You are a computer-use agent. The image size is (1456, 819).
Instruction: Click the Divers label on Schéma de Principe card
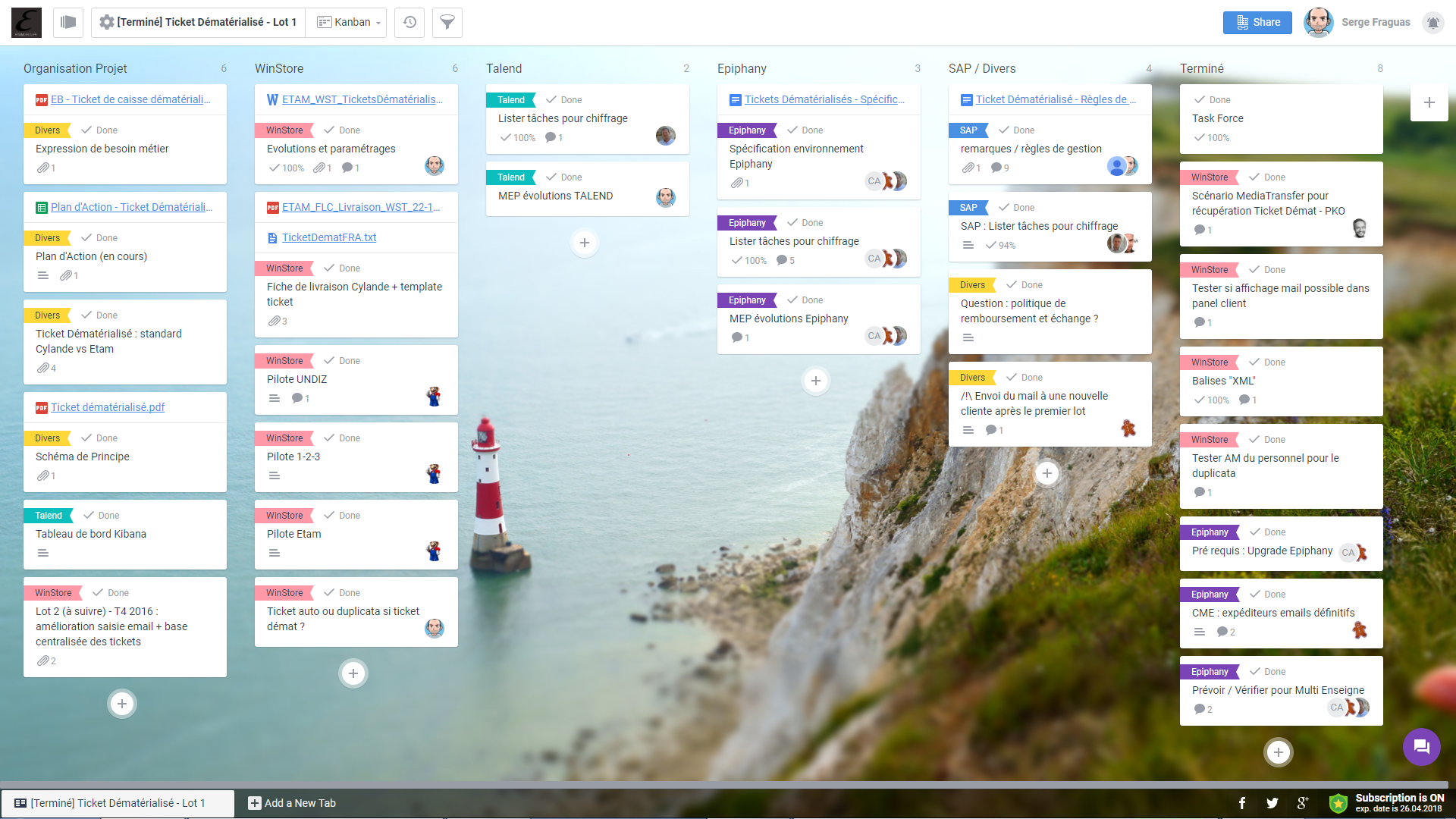[47, 438]
